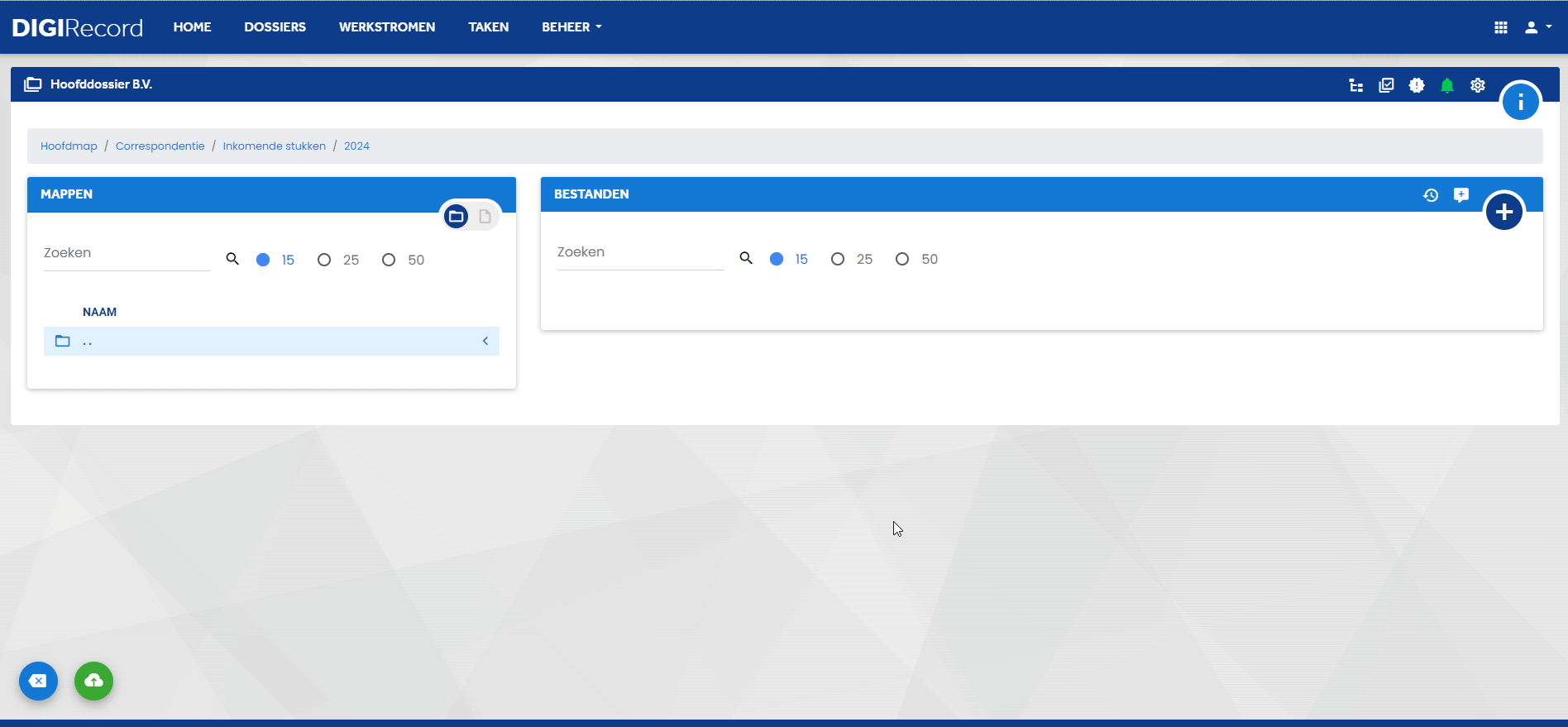This screenshot has height=727, width=1568.
Task: Click the checklist tasks icon in dossier header
Action: pos(1387,85)
